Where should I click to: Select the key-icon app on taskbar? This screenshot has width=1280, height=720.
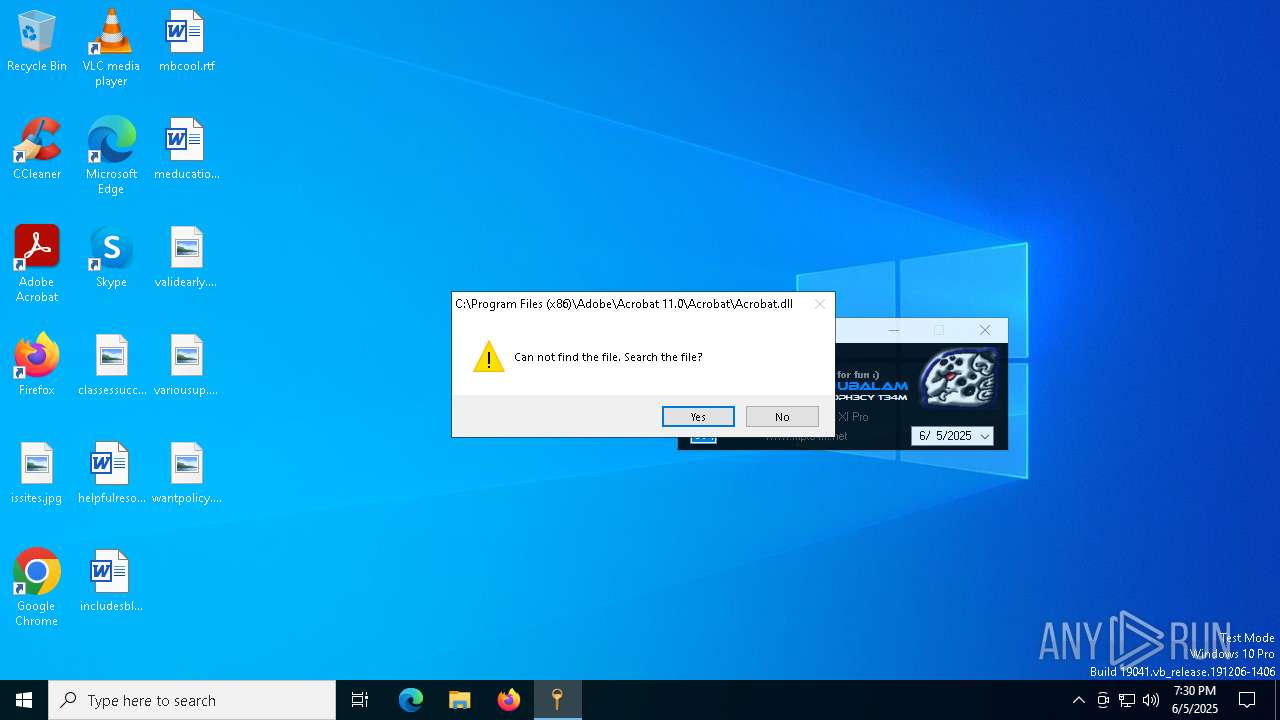coord(558,700)
